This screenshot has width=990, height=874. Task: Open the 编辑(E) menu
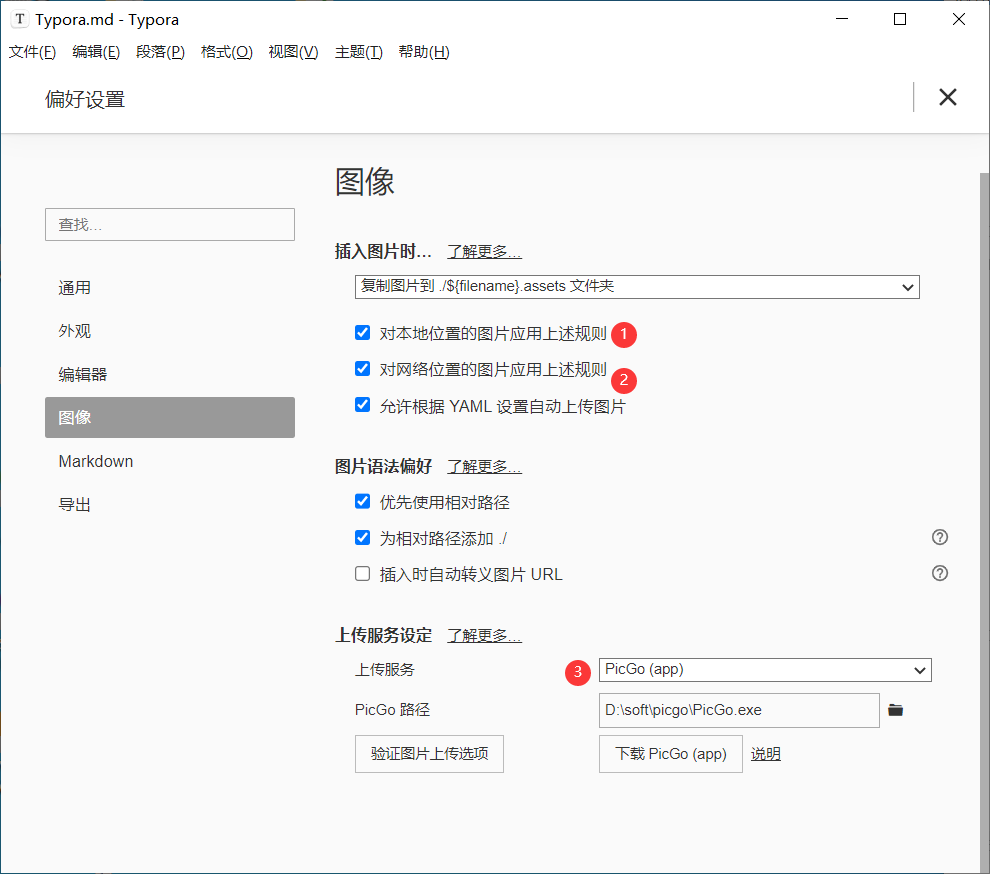tap(96, 52)
